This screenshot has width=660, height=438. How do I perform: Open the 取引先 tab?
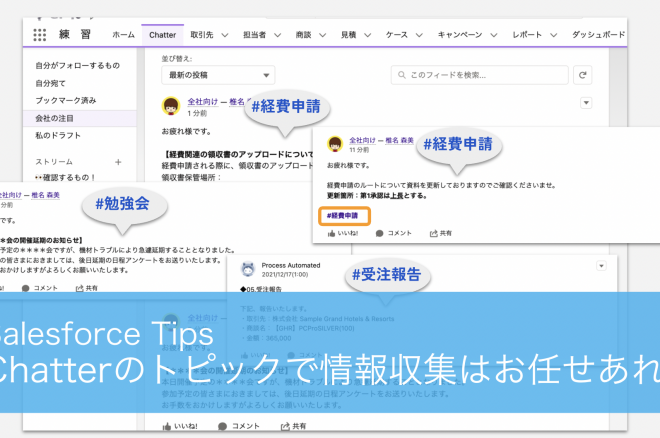tap(202, 35)
